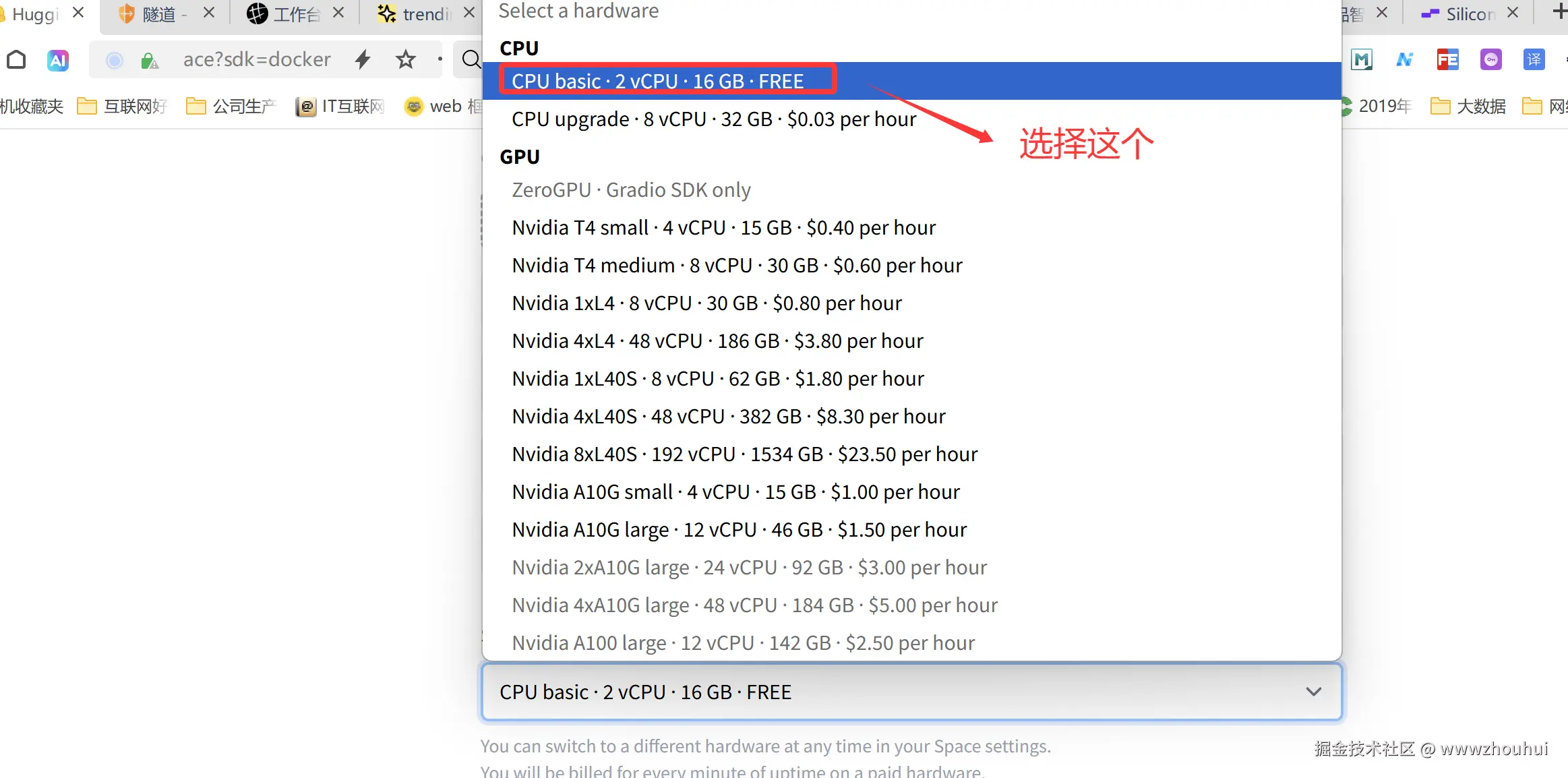Open the red FE extension icon
The image size is (1568, 778).
tap(1448, 60)
